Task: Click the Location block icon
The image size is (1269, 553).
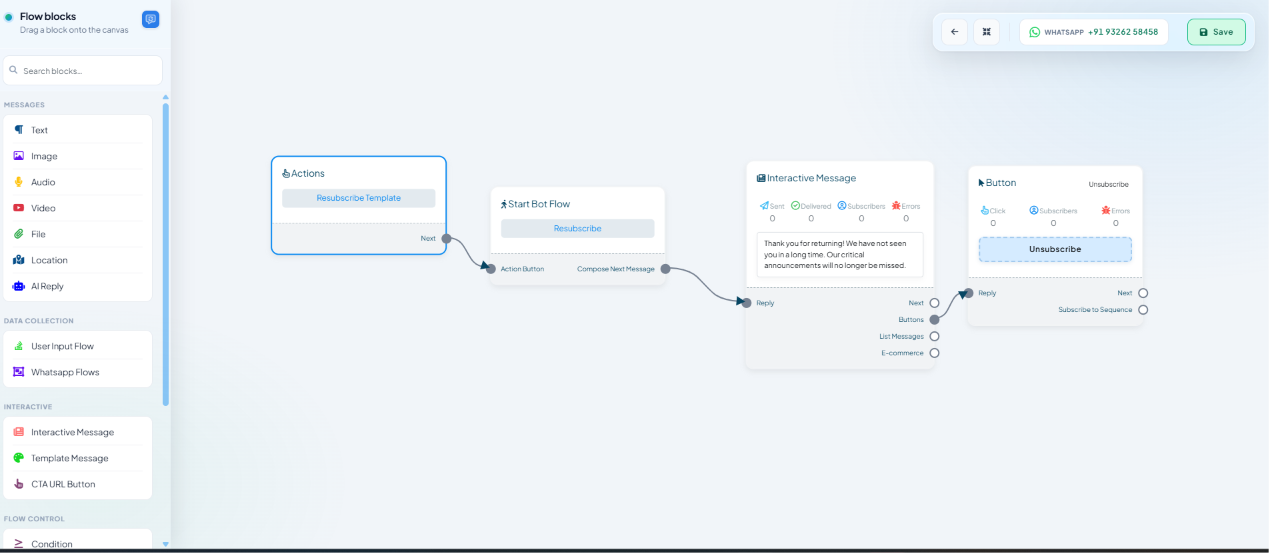Action: tap(18, 260)
